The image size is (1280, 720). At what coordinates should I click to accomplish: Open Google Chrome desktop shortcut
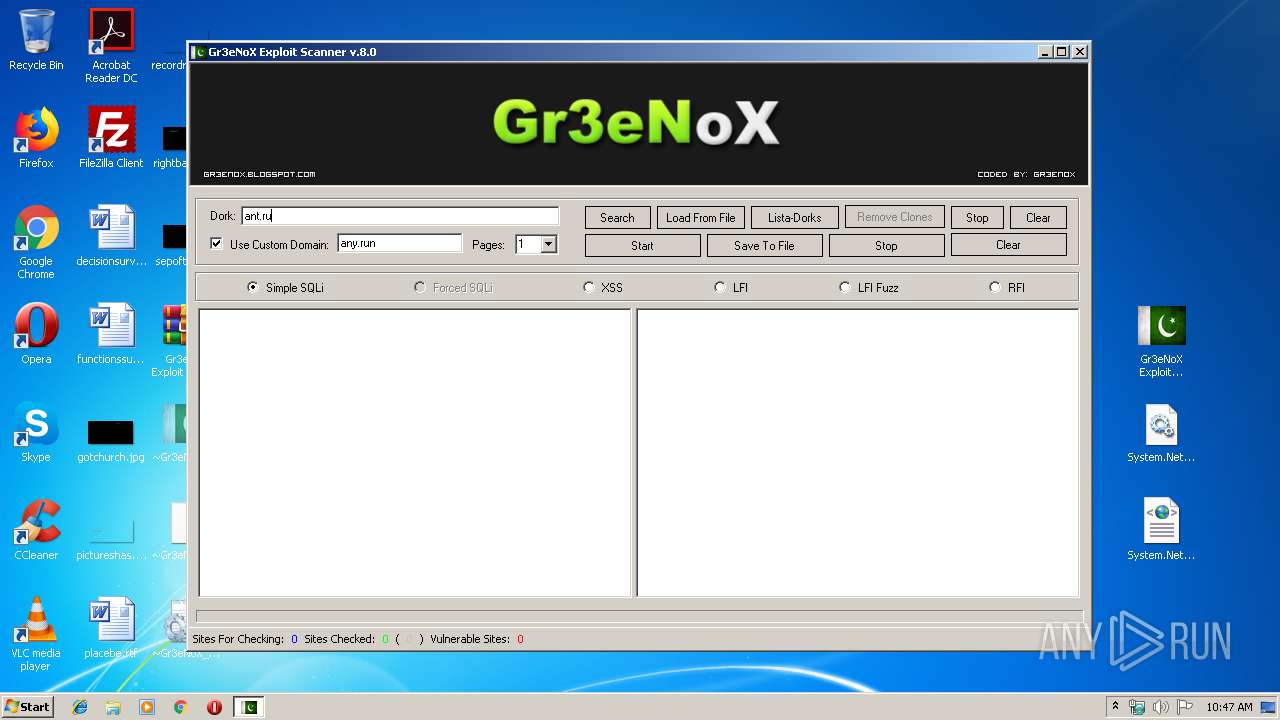36,242
